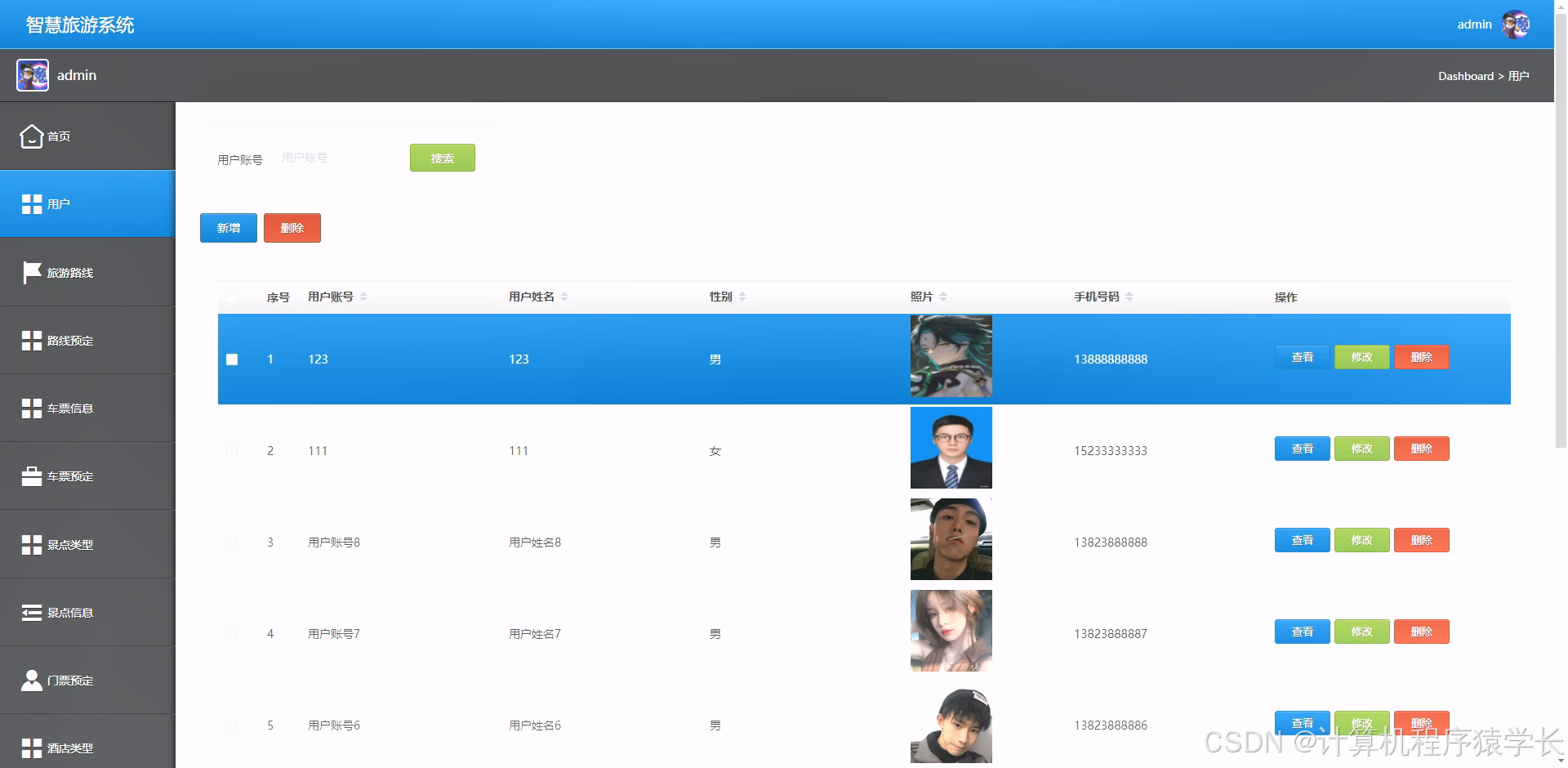Image resolution: width=1568 pixels, height=768 pixels.
Task: Sort by 手机号码 column arrows
Action: (x=1129, y=297)
